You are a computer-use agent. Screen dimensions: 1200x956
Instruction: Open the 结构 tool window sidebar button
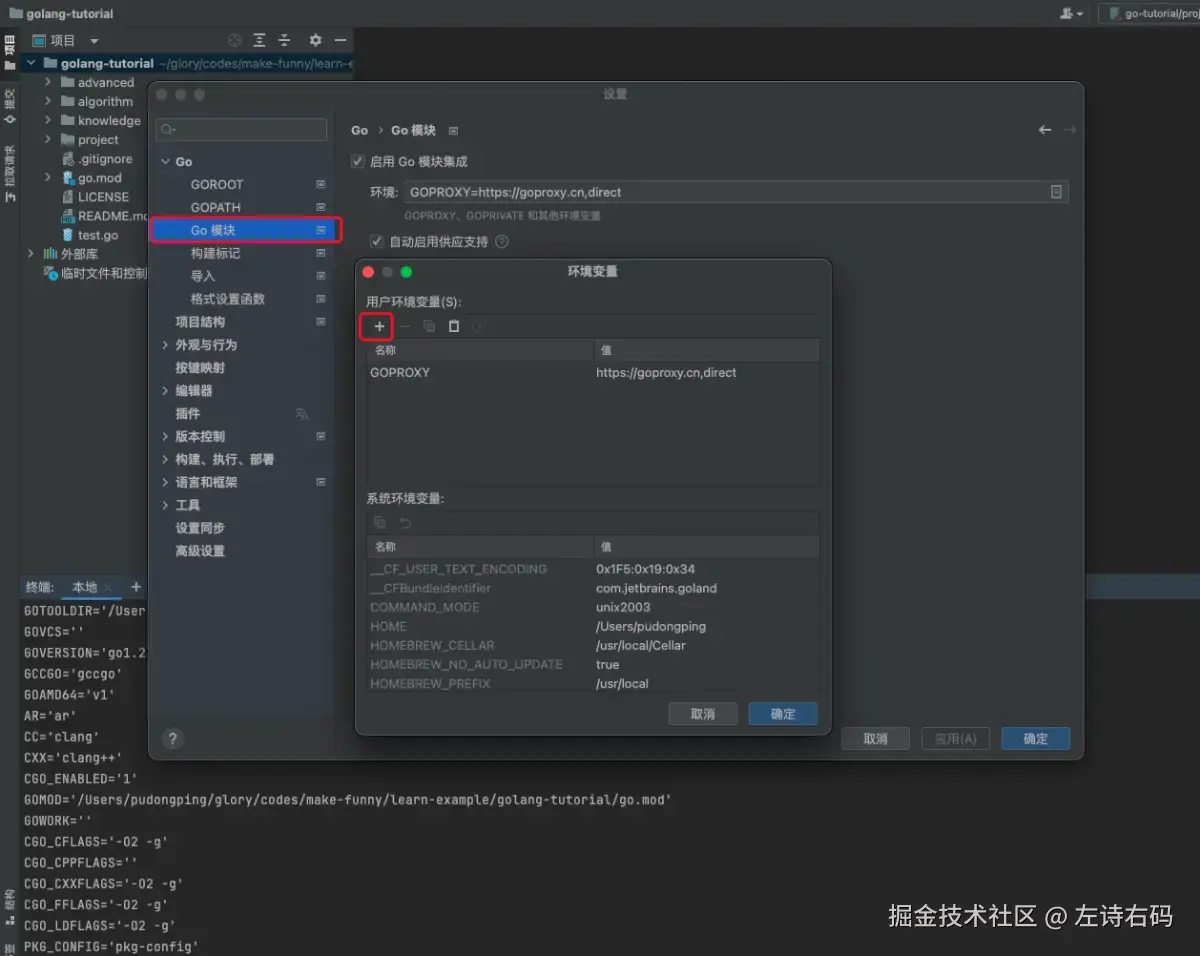9,906
